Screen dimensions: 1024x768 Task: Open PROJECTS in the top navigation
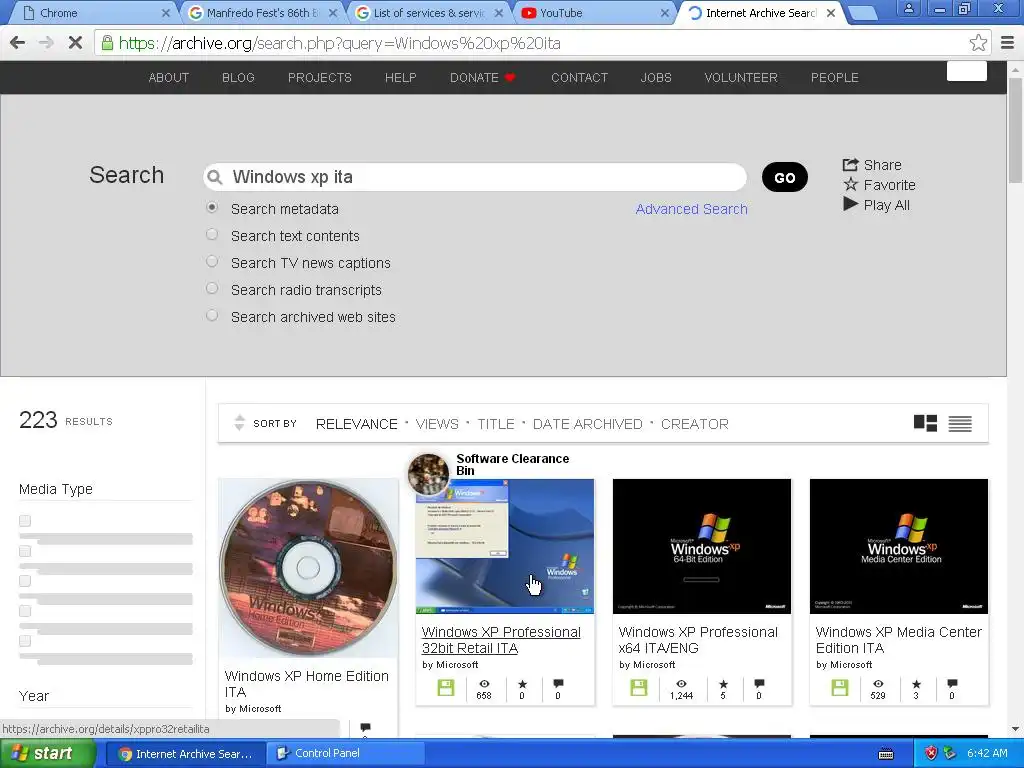tap(319, 78)
